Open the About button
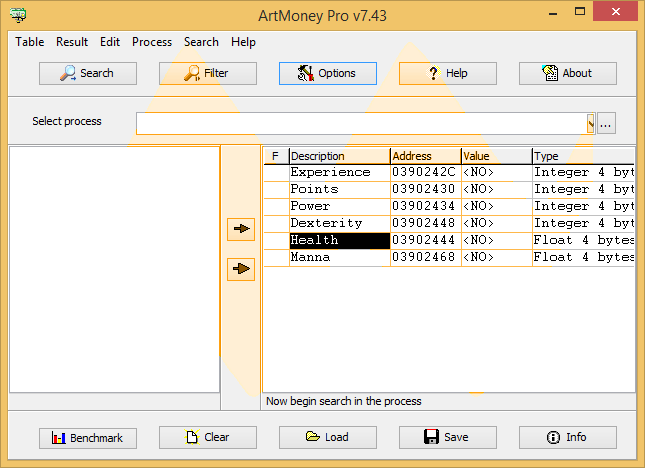Screen dimensions: 645x468 tap(568, 73)
